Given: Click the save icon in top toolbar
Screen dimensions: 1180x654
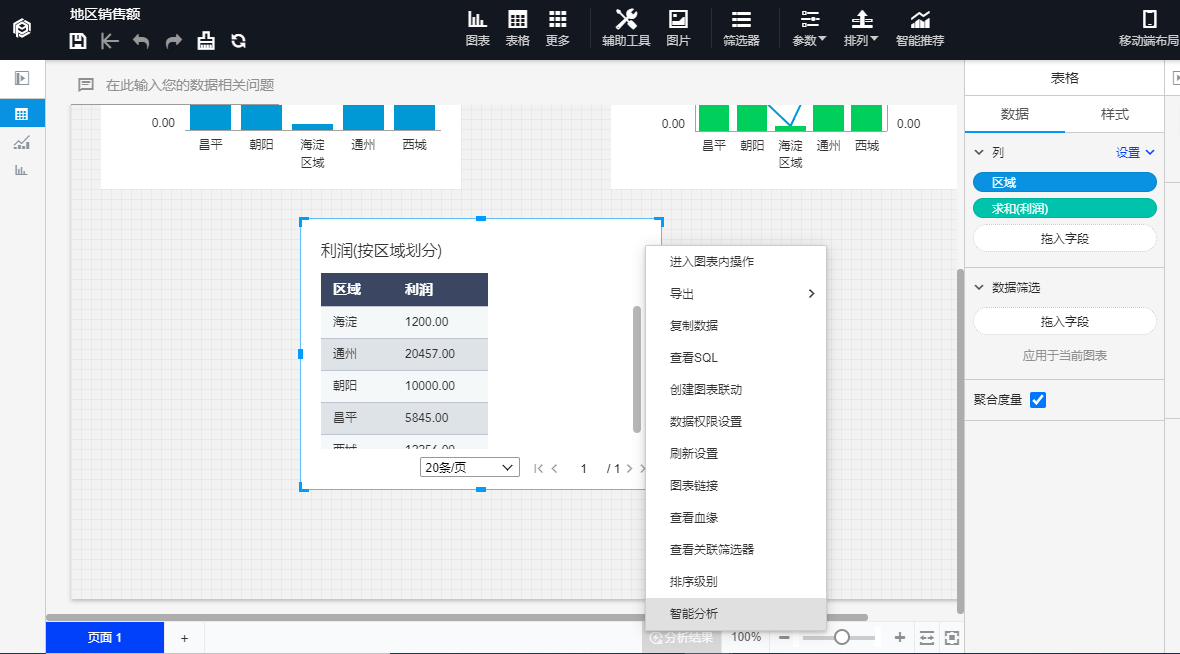Looking at the screenshot, I should 78,41.
